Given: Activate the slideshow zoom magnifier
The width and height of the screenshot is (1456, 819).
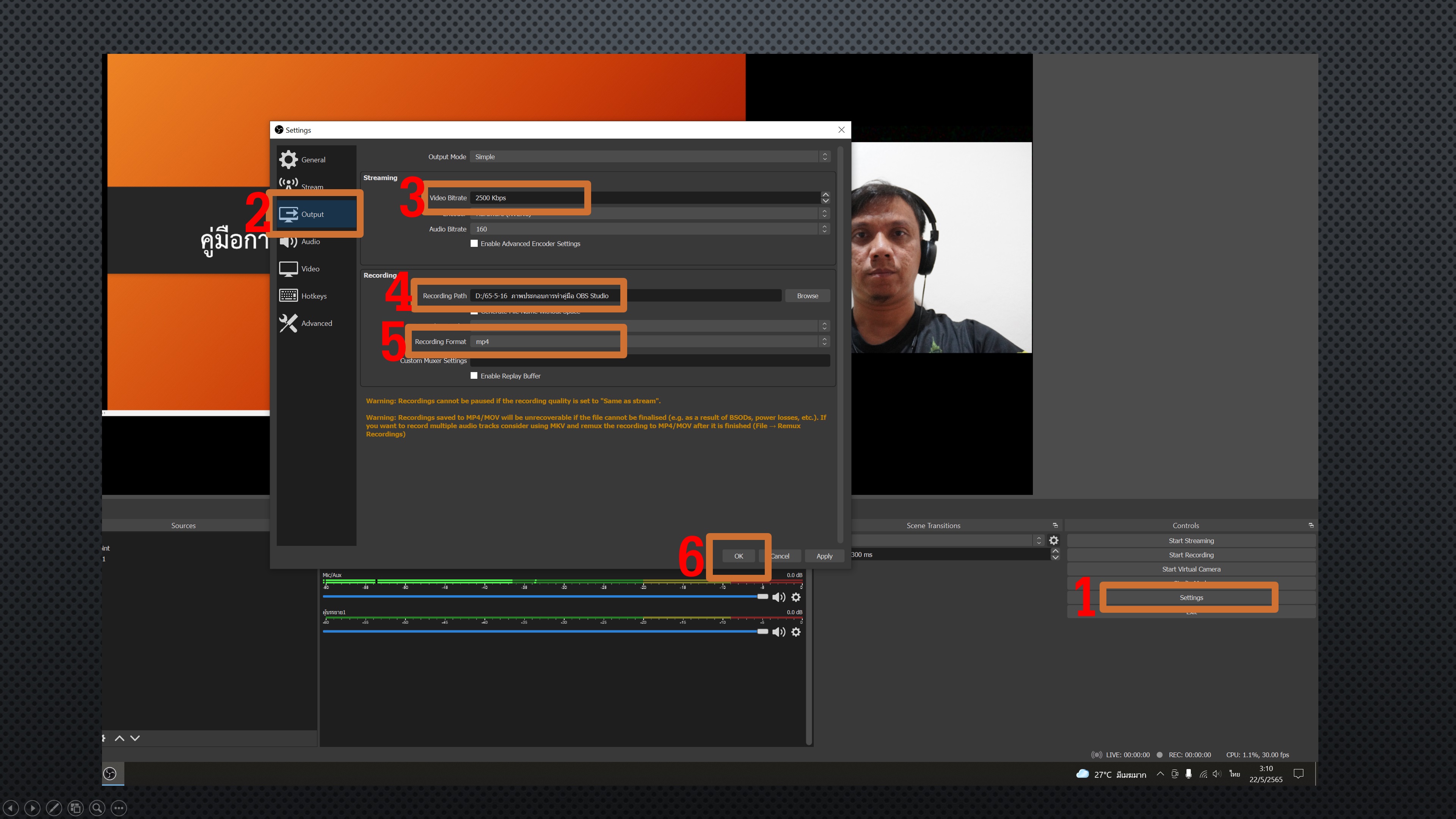Looking at the screenshot, I should (97, 808).
